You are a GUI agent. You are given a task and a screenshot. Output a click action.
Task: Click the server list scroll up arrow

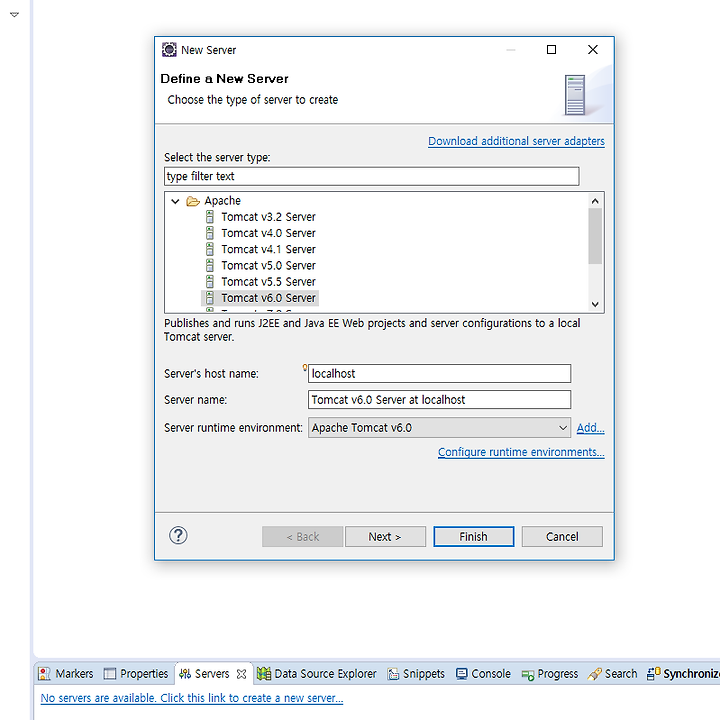595,201
